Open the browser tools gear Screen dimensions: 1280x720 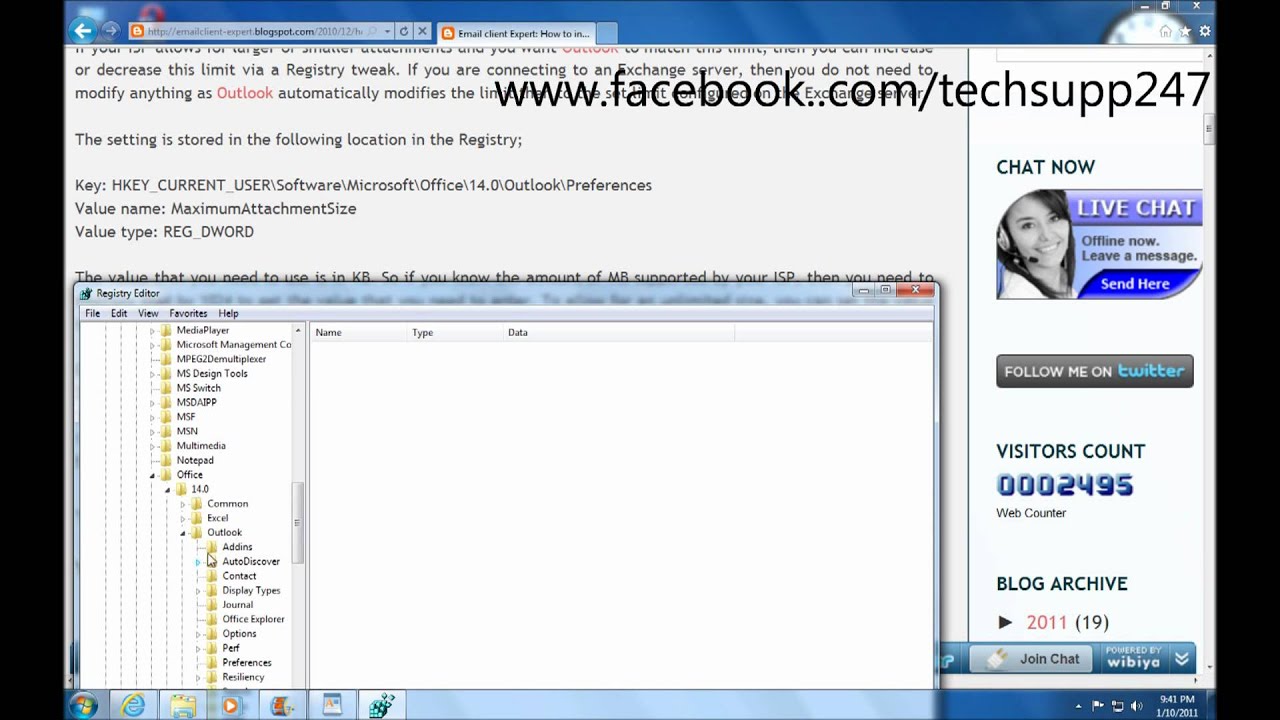pyautogui.click(x=1205, y=32)
